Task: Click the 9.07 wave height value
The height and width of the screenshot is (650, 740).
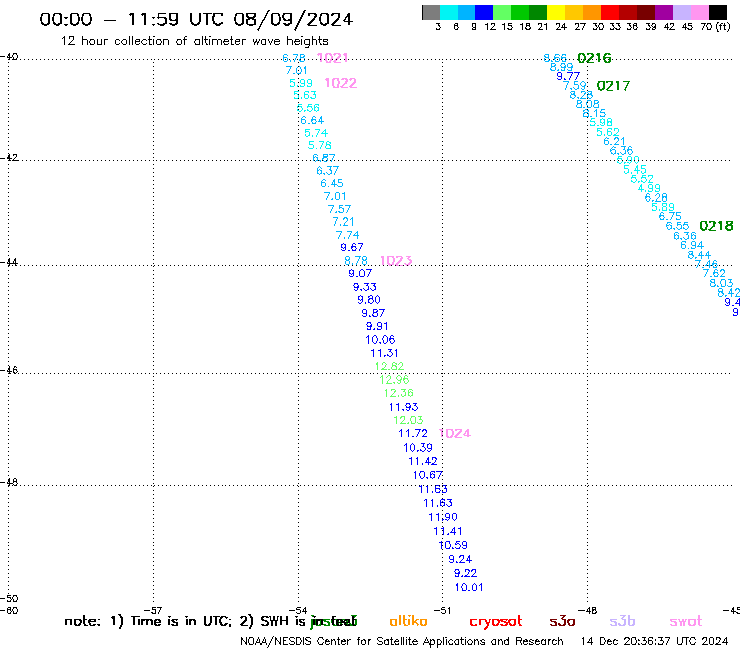Action: coord(360,273)
